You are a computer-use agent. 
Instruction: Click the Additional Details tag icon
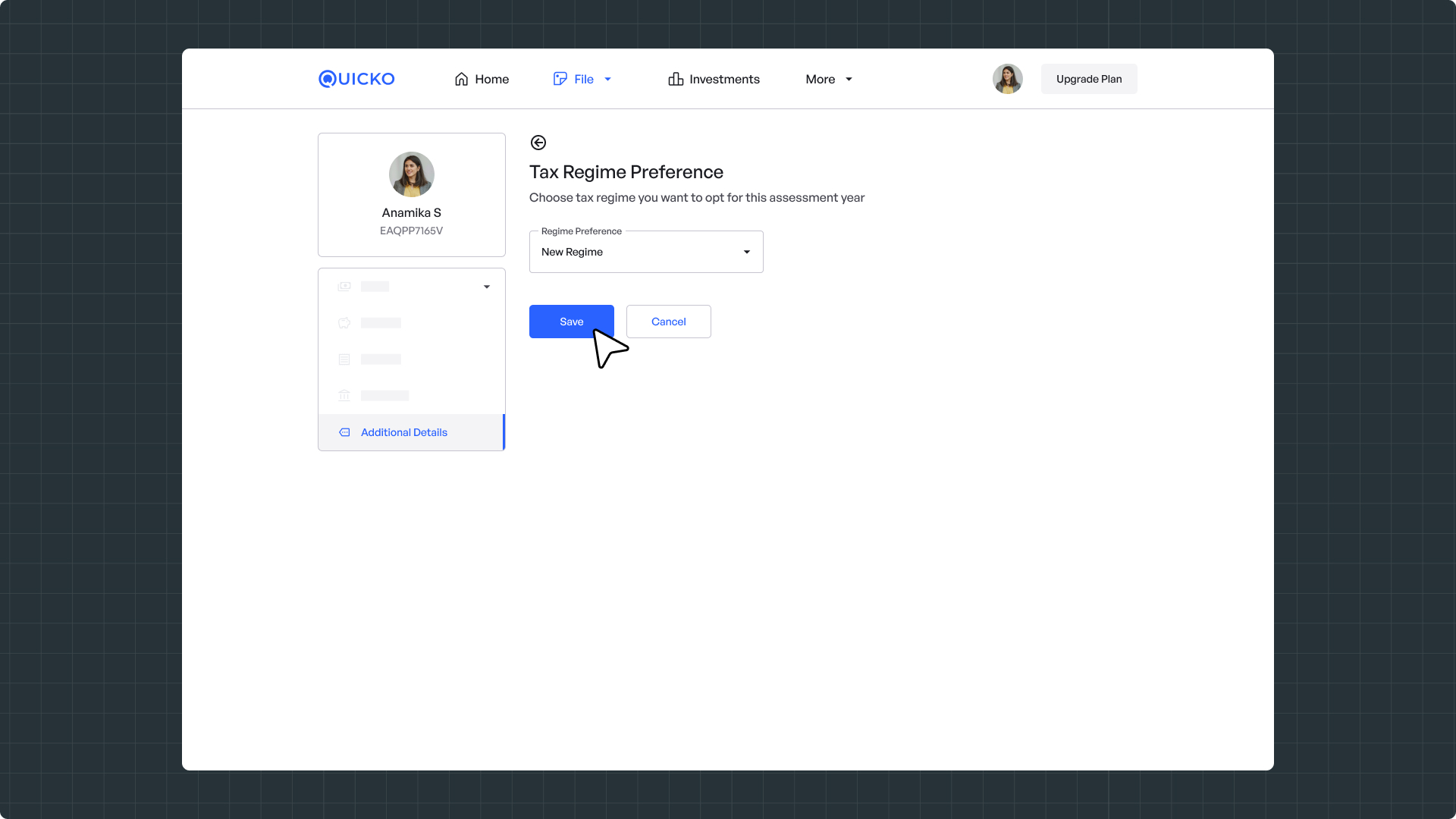pos(344,432)
